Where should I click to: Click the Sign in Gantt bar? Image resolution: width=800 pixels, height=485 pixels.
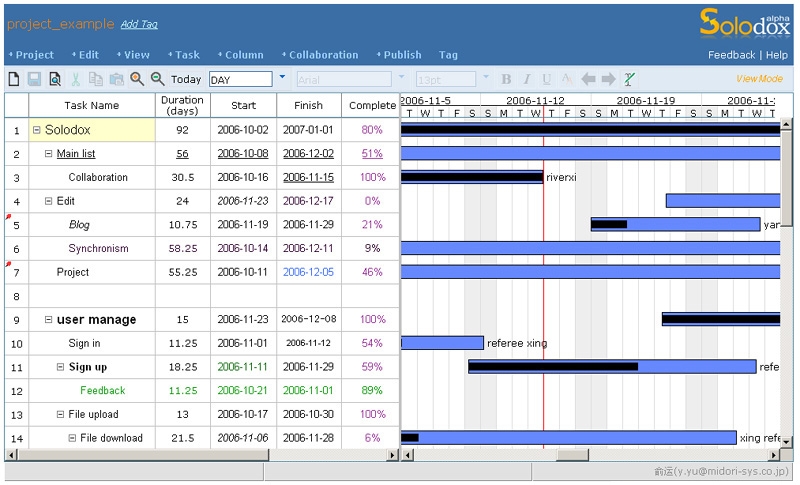click(442, 343)
